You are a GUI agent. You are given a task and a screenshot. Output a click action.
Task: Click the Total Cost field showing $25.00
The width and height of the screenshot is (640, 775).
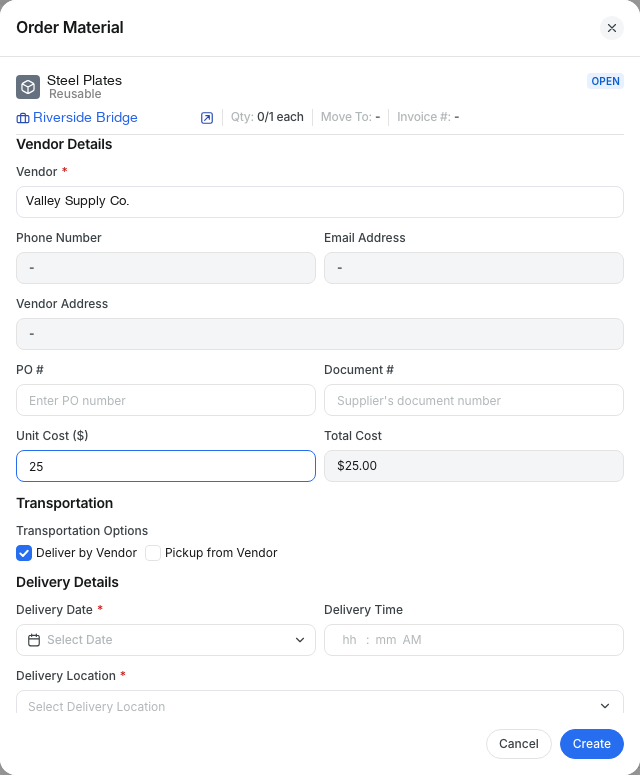pos(473,466)
